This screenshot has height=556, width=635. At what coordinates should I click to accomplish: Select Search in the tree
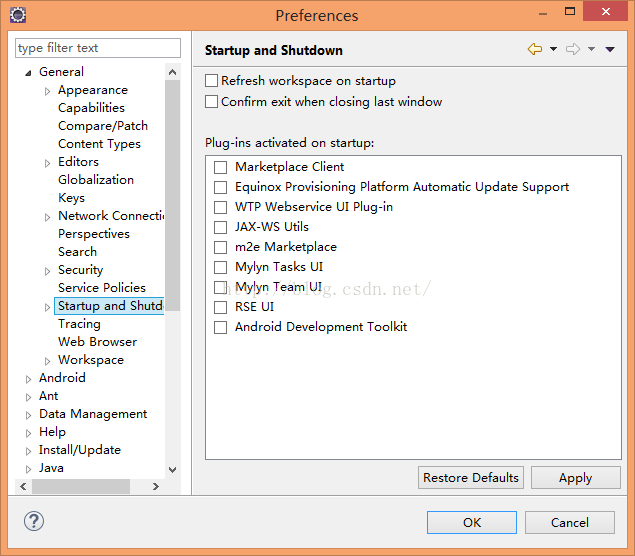[x=77, y=251]
